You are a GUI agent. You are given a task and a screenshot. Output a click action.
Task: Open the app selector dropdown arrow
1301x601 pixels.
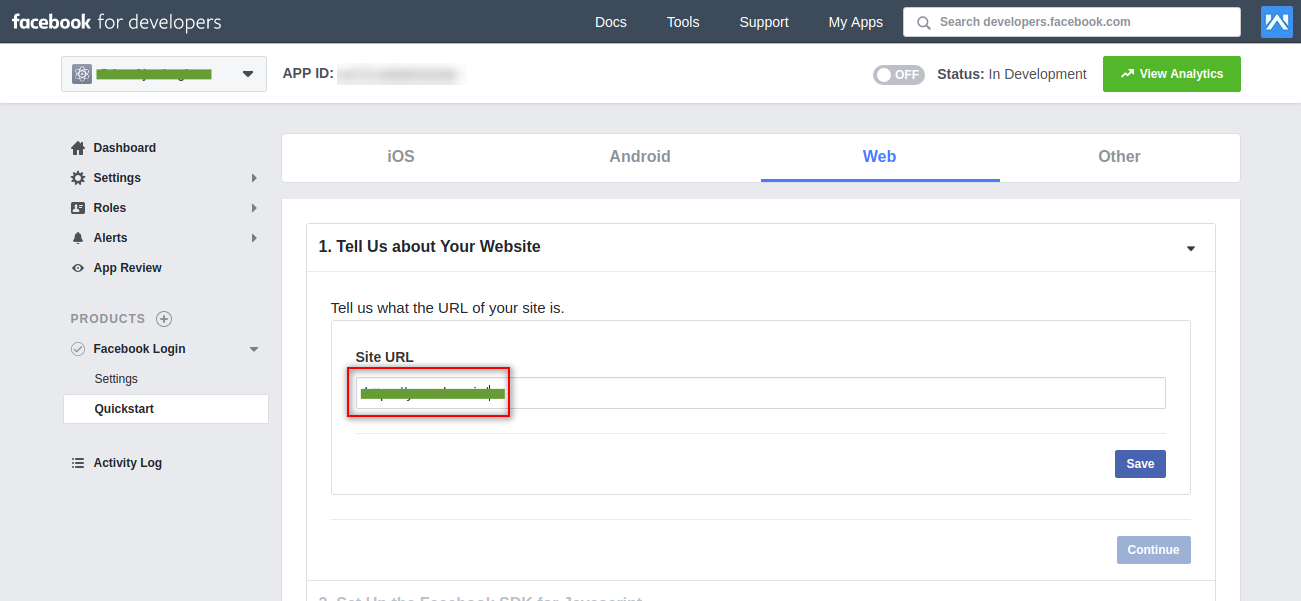pos(248,74)
